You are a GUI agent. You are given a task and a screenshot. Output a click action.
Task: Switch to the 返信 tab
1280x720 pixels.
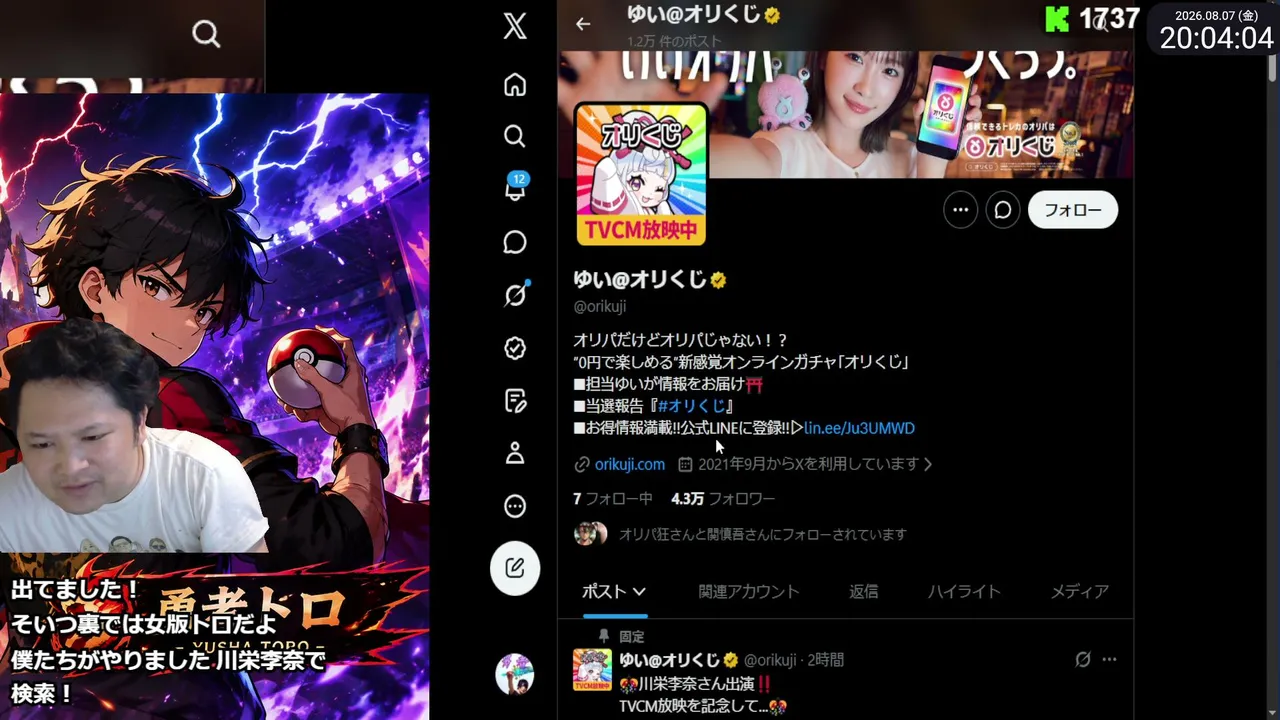pos(864,592)
